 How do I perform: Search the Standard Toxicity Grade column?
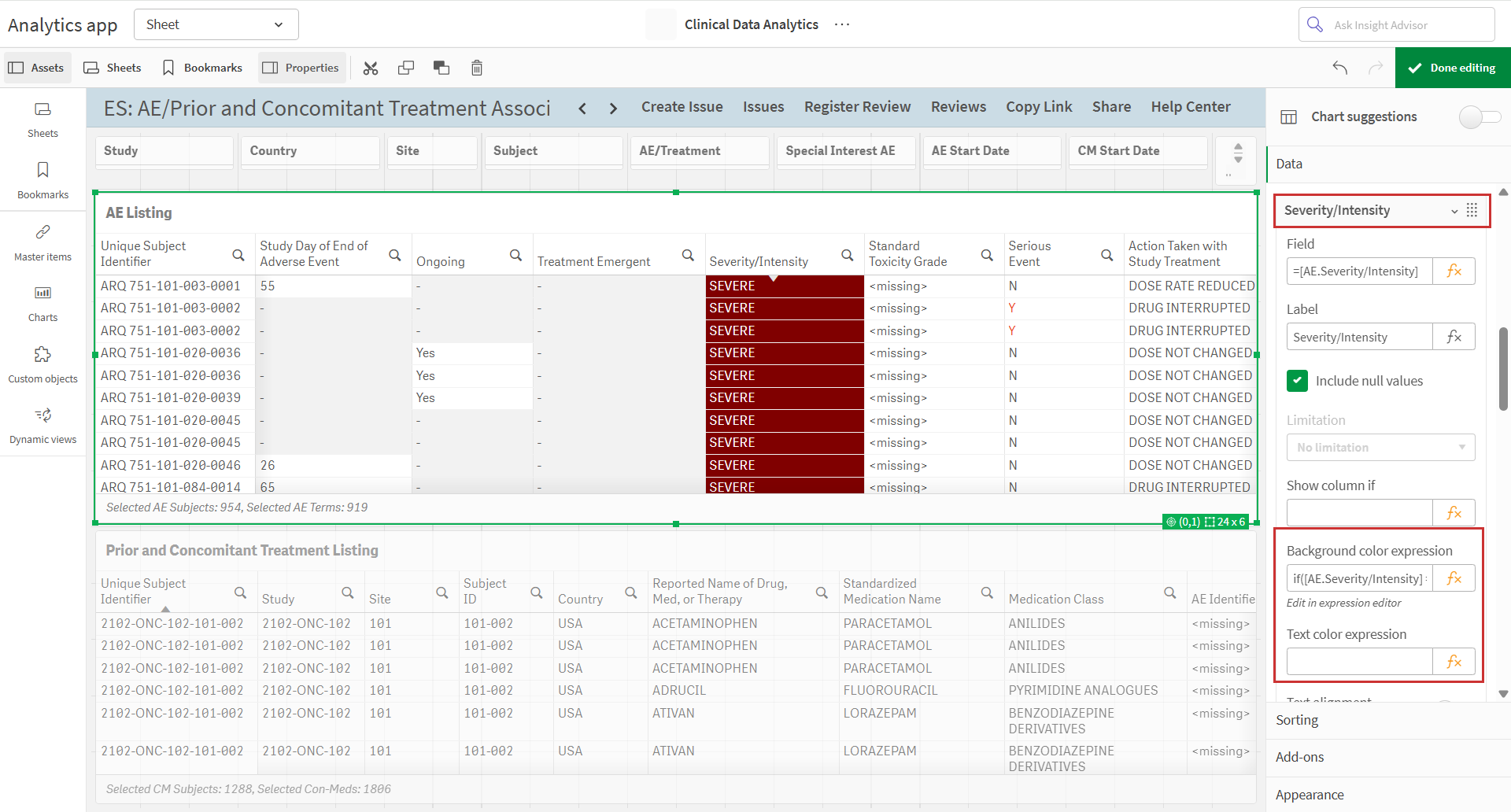(987, 255)
